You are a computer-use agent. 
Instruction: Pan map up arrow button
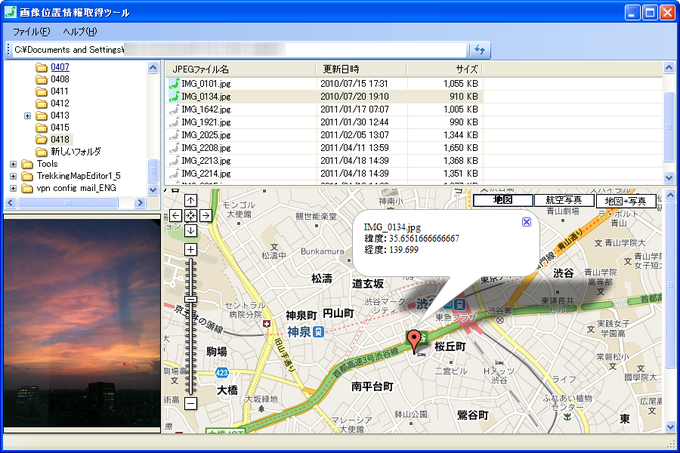pyautogui.click(x=190, y=200)
